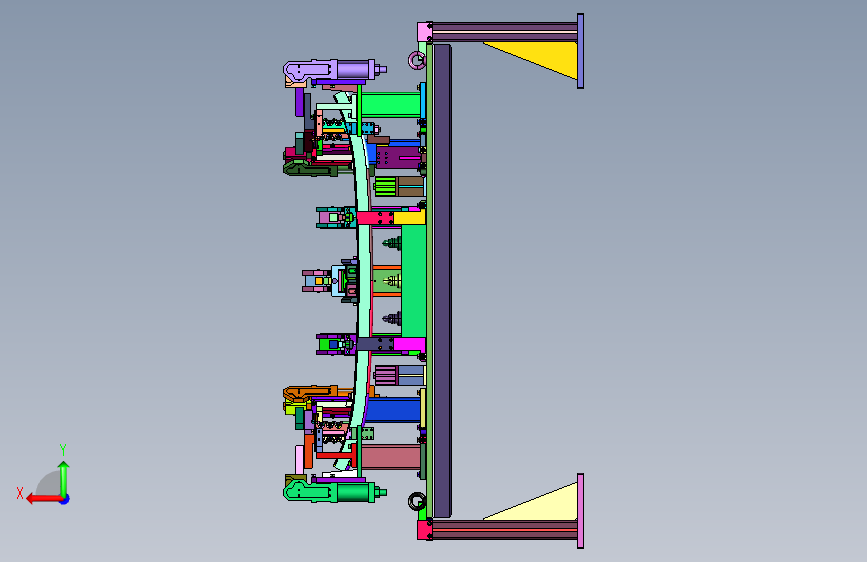
Task: Select the pink corner block of the frame
Action: point(425,32)
